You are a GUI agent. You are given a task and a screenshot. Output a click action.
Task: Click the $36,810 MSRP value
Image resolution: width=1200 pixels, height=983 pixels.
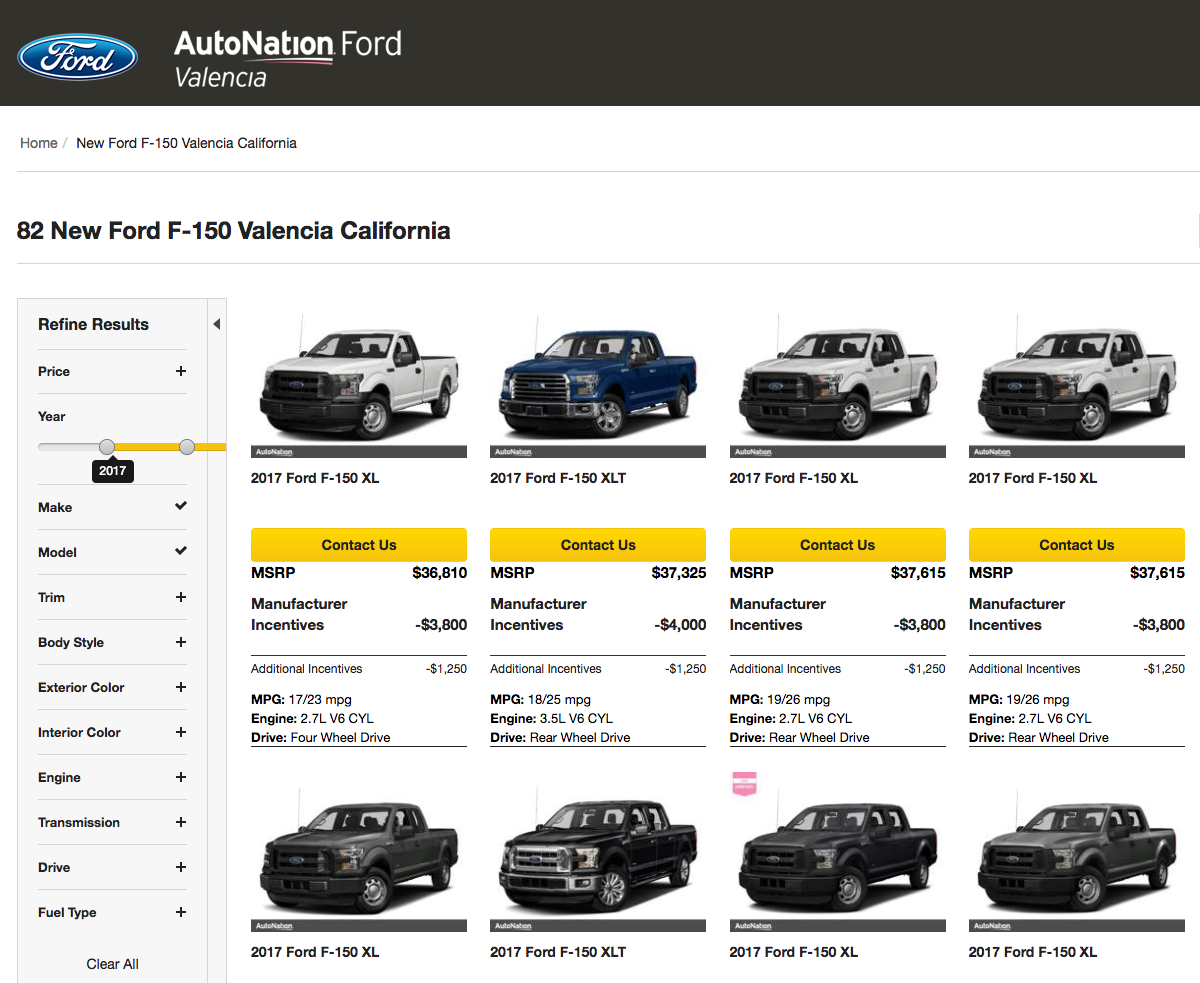(439, 573)
